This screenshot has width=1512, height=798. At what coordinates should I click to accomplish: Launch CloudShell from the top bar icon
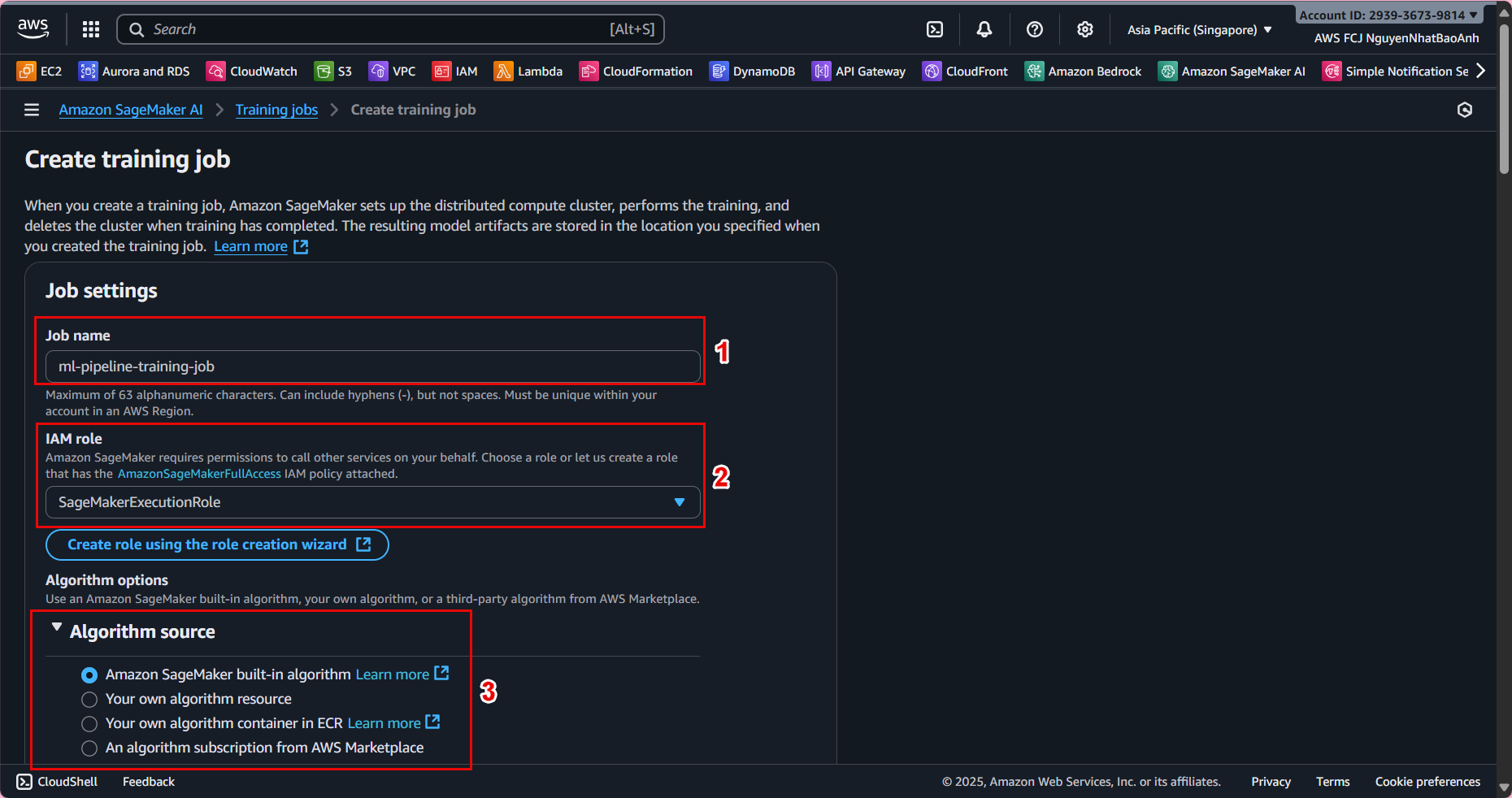tap(935, 29)
